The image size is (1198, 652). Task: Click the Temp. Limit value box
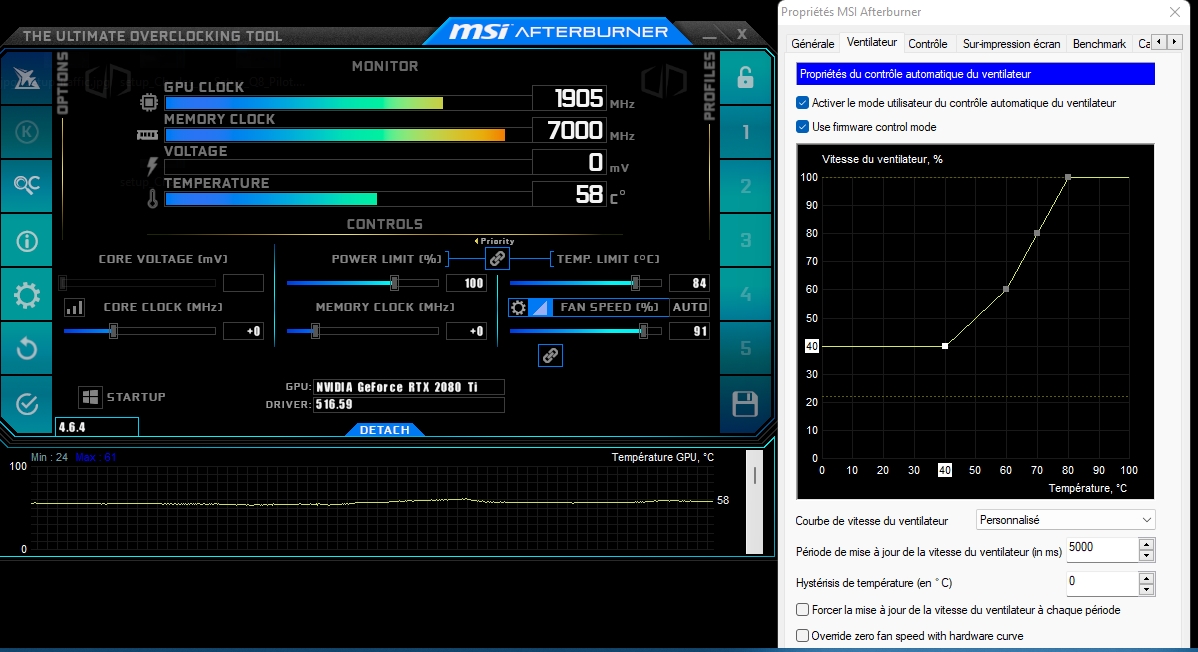coord(689,283)
